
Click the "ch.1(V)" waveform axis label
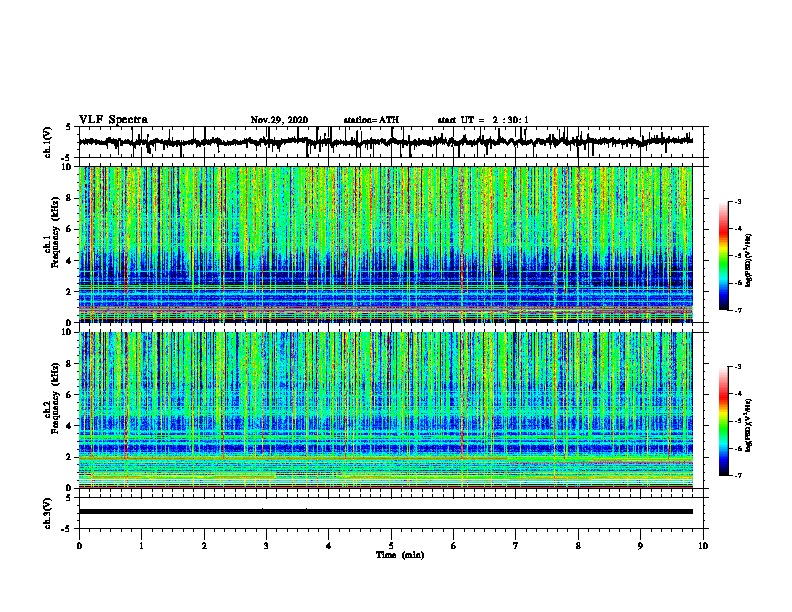[47, 142]
